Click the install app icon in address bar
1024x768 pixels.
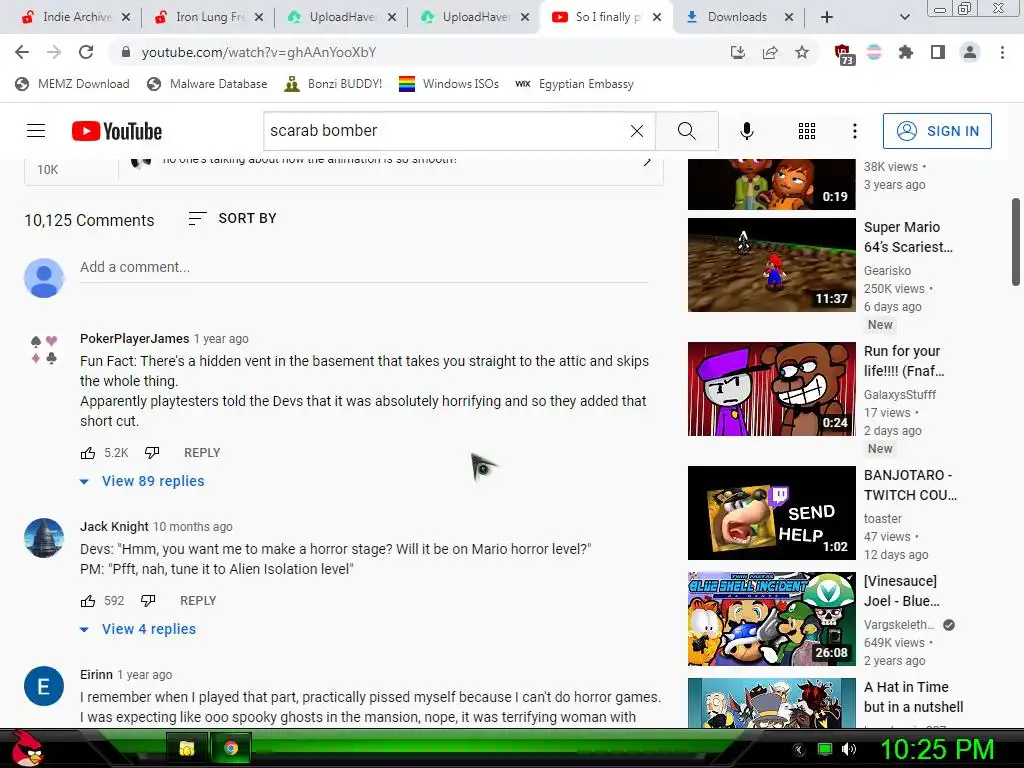pyautogui.click(x=738, y=52)
